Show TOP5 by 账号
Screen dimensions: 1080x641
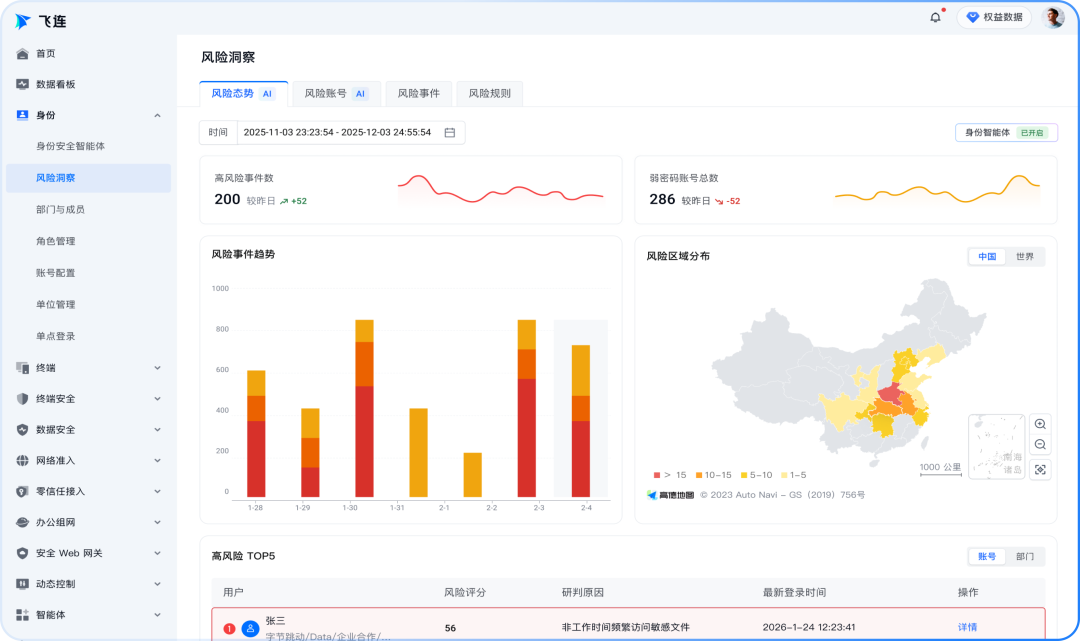click(987, 556)
